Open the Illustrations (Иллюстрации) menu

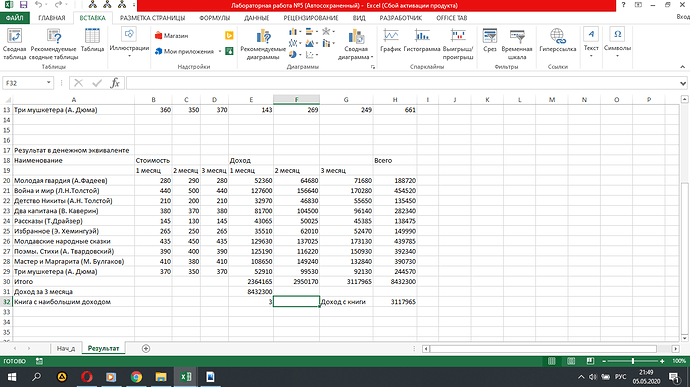(x=129, y=43)
